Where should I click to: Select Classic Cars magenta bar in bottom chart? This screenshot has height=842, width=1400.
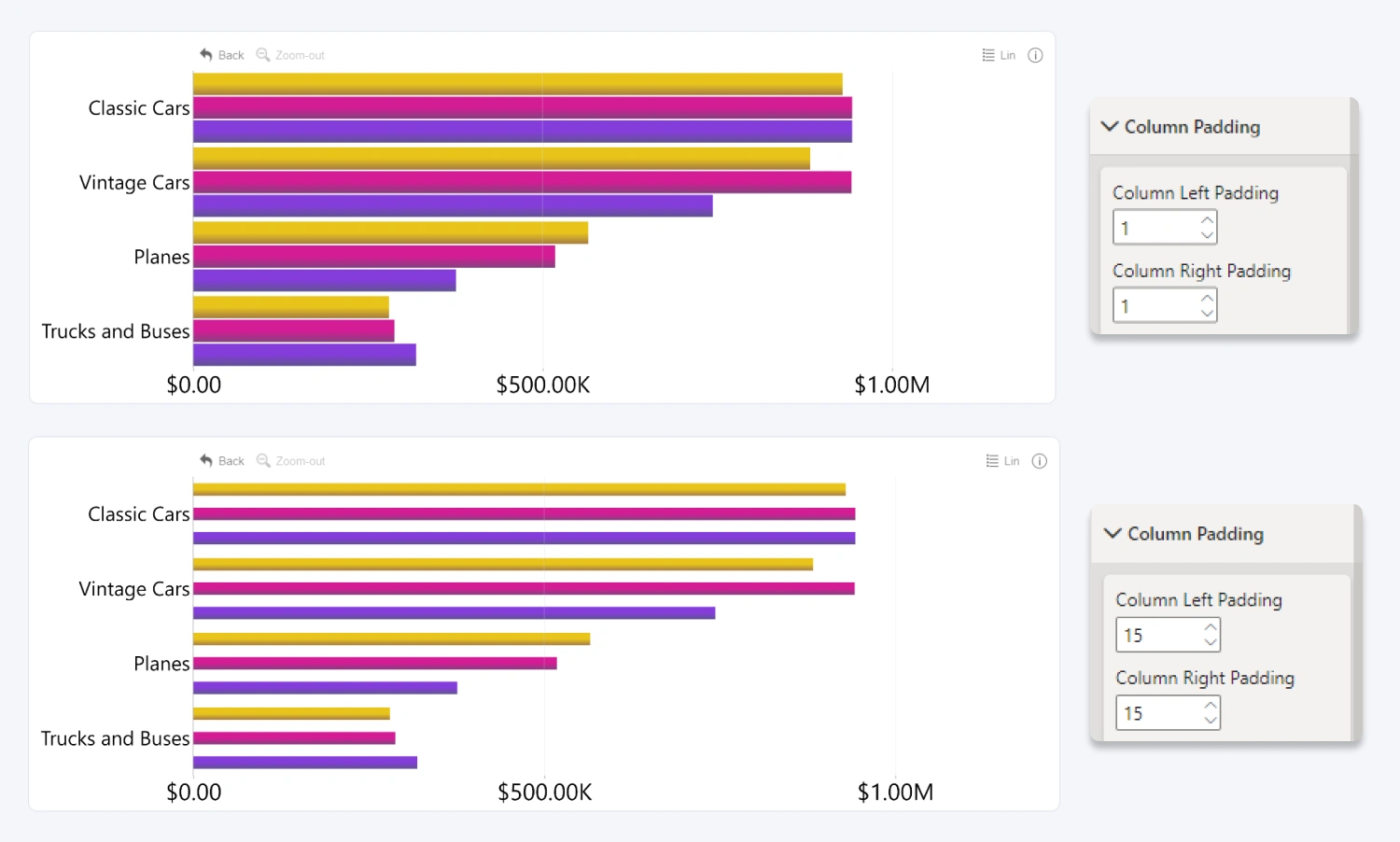[525, 513]
